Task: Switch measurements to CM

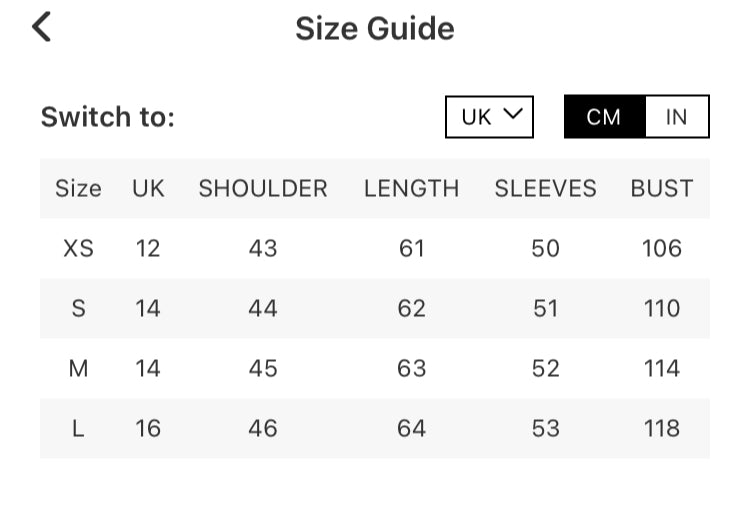Action: [604, 117]
